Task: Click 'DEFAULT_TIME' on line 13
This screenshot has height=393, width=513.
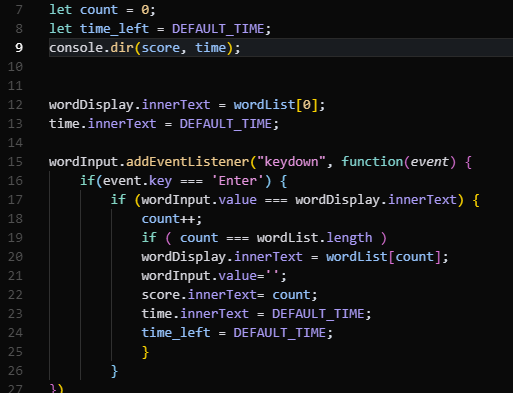Action: 226,124
